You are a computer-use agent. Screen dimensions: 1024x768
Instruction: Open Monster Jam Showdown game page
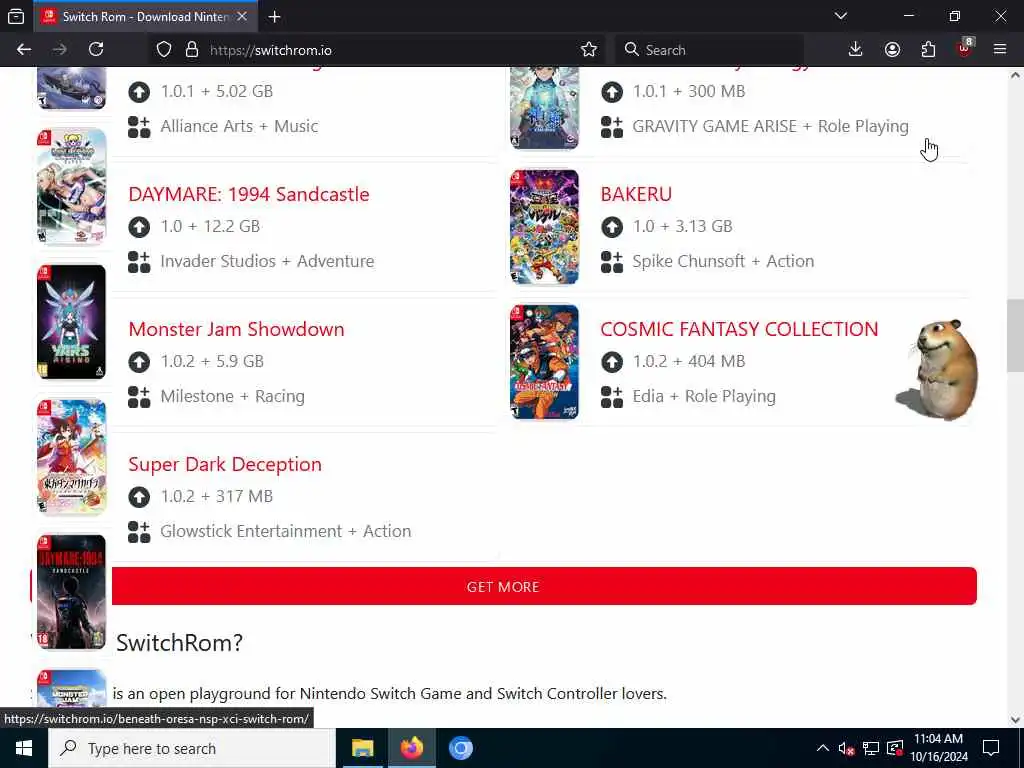236,329
